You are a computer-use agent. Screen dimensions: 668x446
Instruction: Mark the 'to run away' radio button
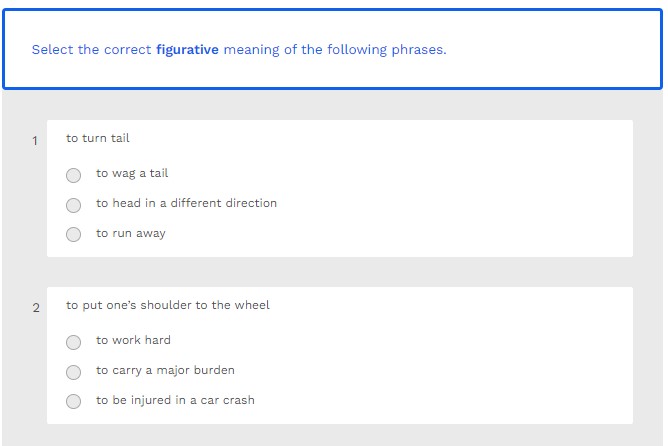pyautogui.click(x=74, y=235)
